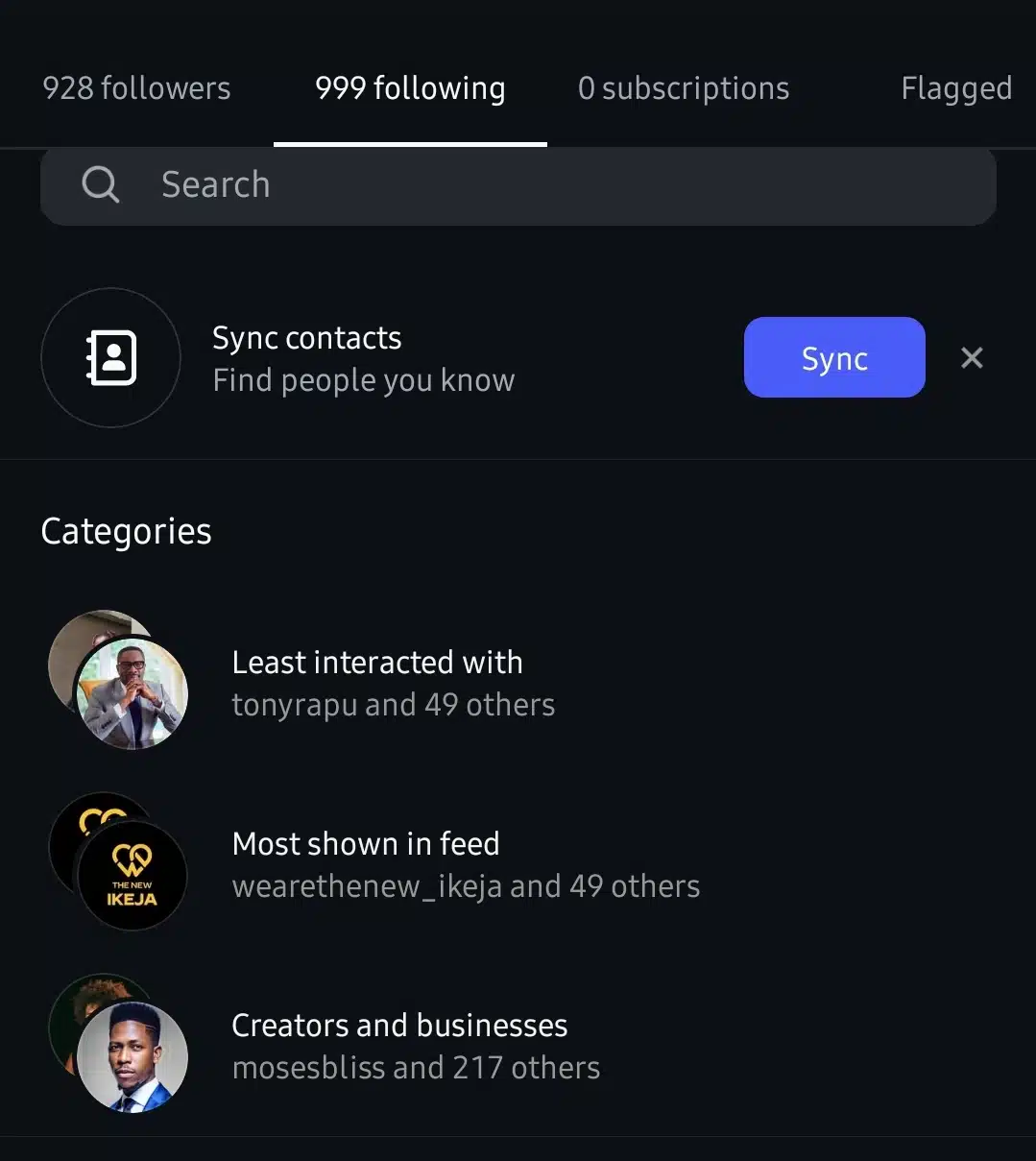The height and width of the screenshot is (1161, 1036).
Task: Dismiss the Sync contacts suggestion
Action: click(x=972, y=358)
